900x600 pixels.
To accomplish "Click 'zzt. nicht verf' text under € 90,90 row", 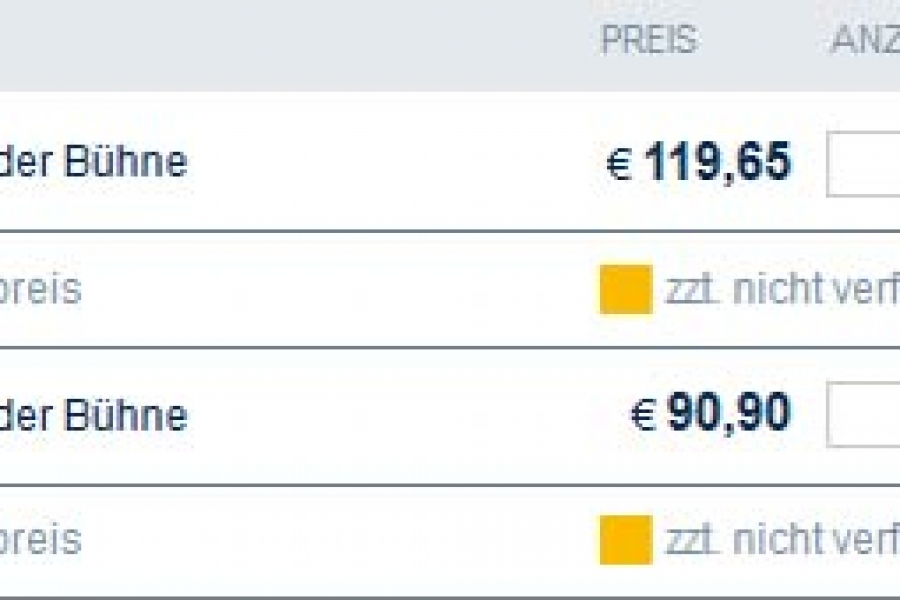I will tap(782, 541).
